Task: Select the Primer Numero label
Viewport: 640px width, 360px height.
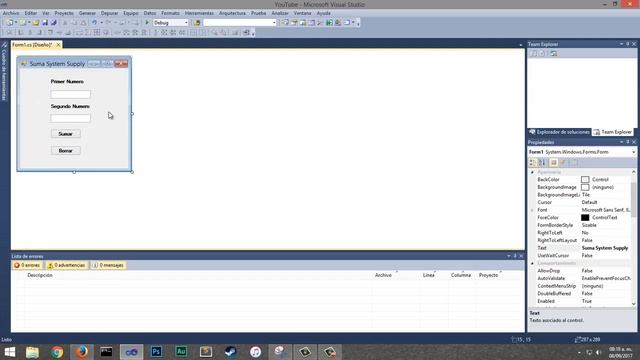Action: click(x=67, y=82)
